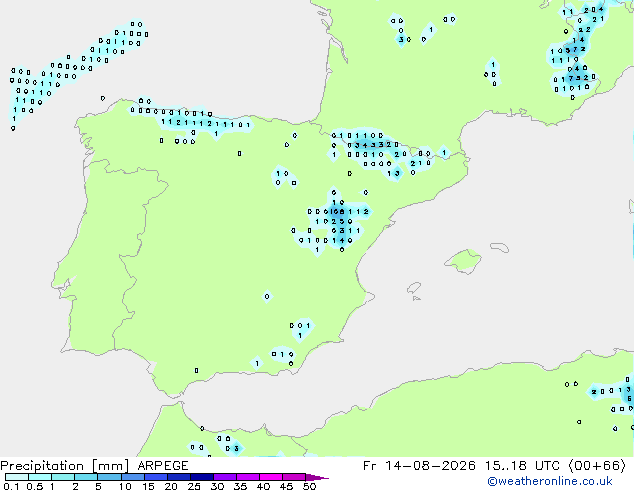Viewport: 634px width, 490px height.
Task: Click the 2–5 mm legend swatch
Action: click(86, 477)
